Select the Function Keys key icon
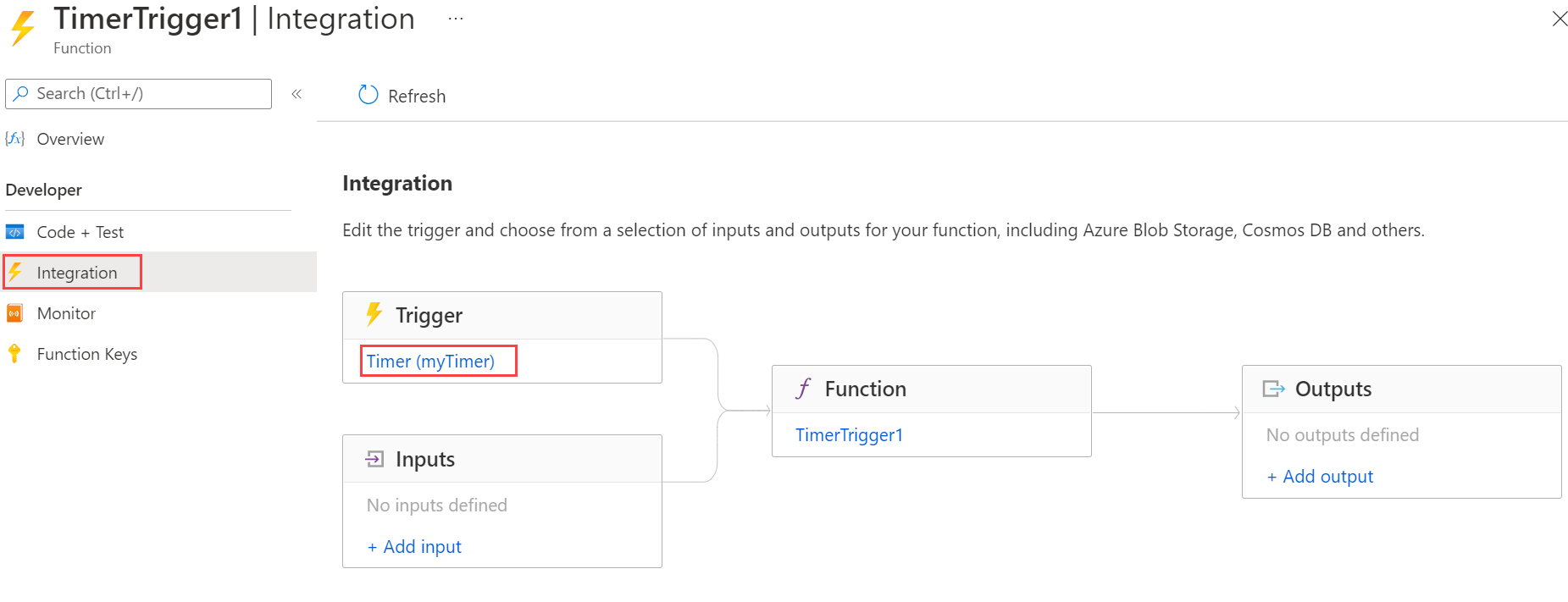The image size is (1568, 602). pos(15,353)
